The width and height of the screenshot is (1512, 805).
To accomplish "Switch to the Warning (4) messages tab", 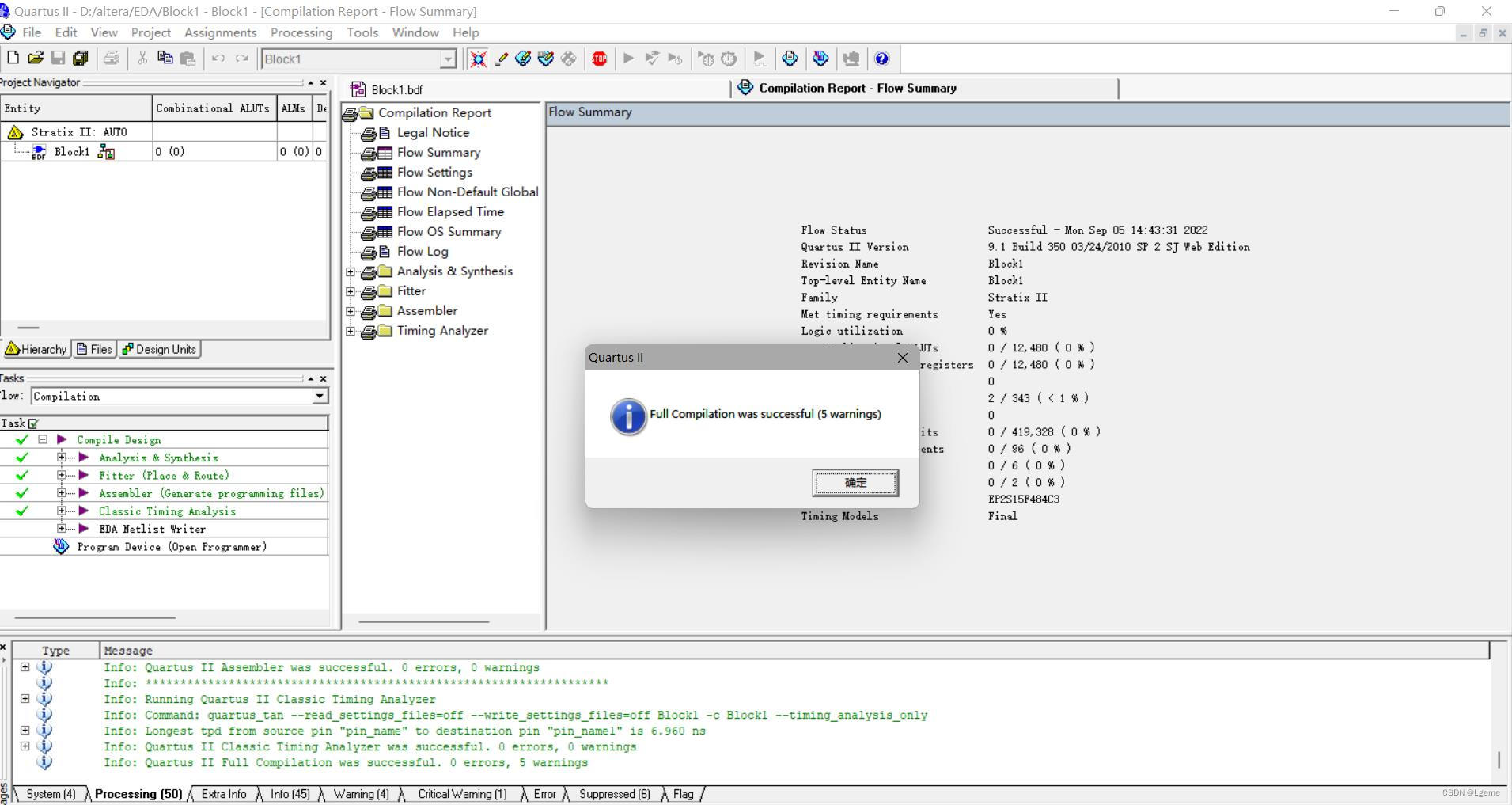I will click(x=361, y=794).
